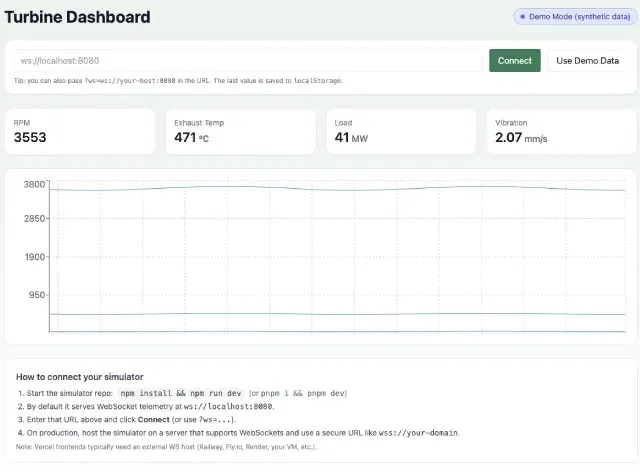This screenshot has height=475, width=640.
Task: Click the How to connect your simulator heading
Action: tap(79, 376)
